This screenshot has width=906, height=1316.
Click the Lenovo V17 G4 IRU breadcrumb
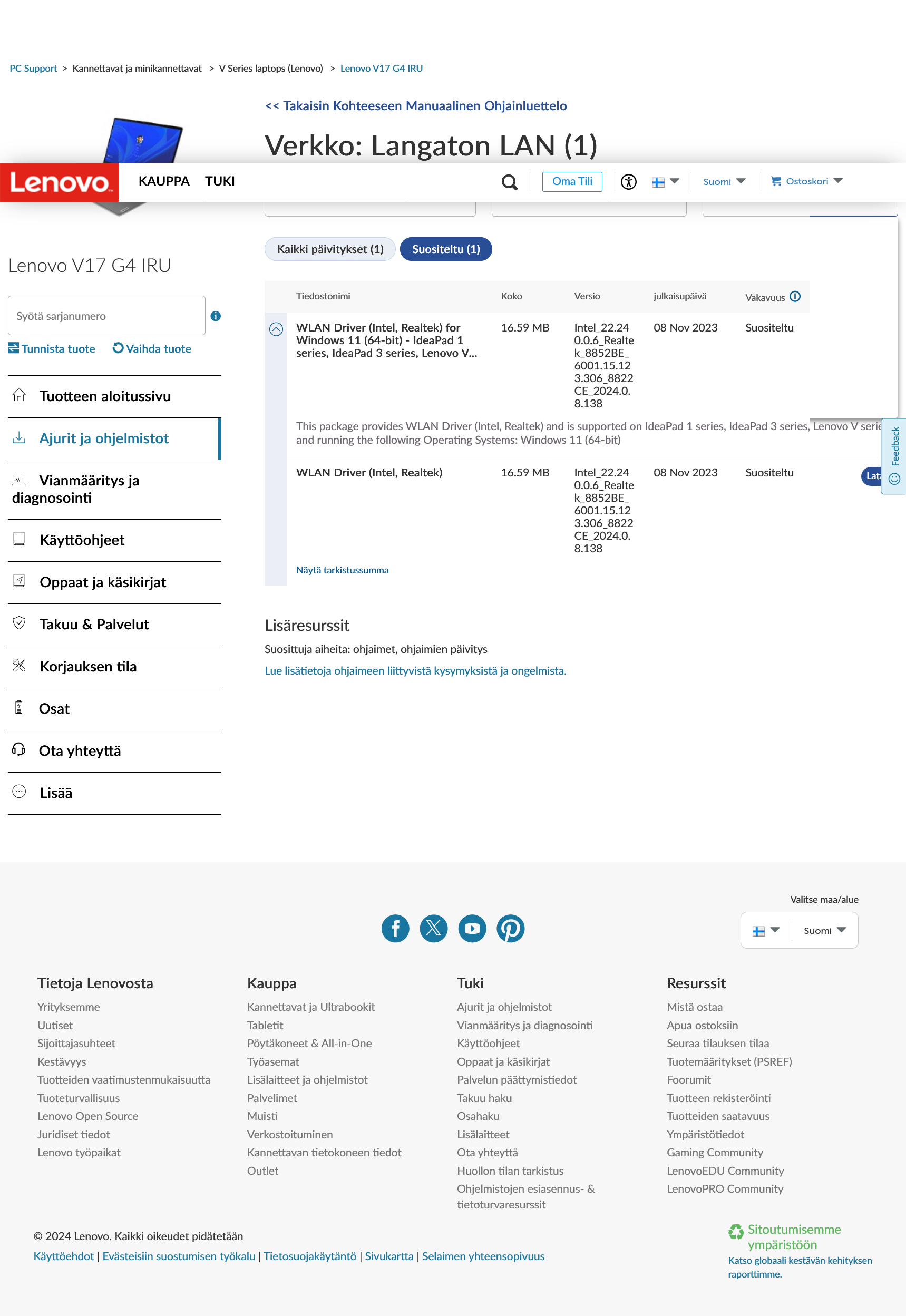point(382,68)
